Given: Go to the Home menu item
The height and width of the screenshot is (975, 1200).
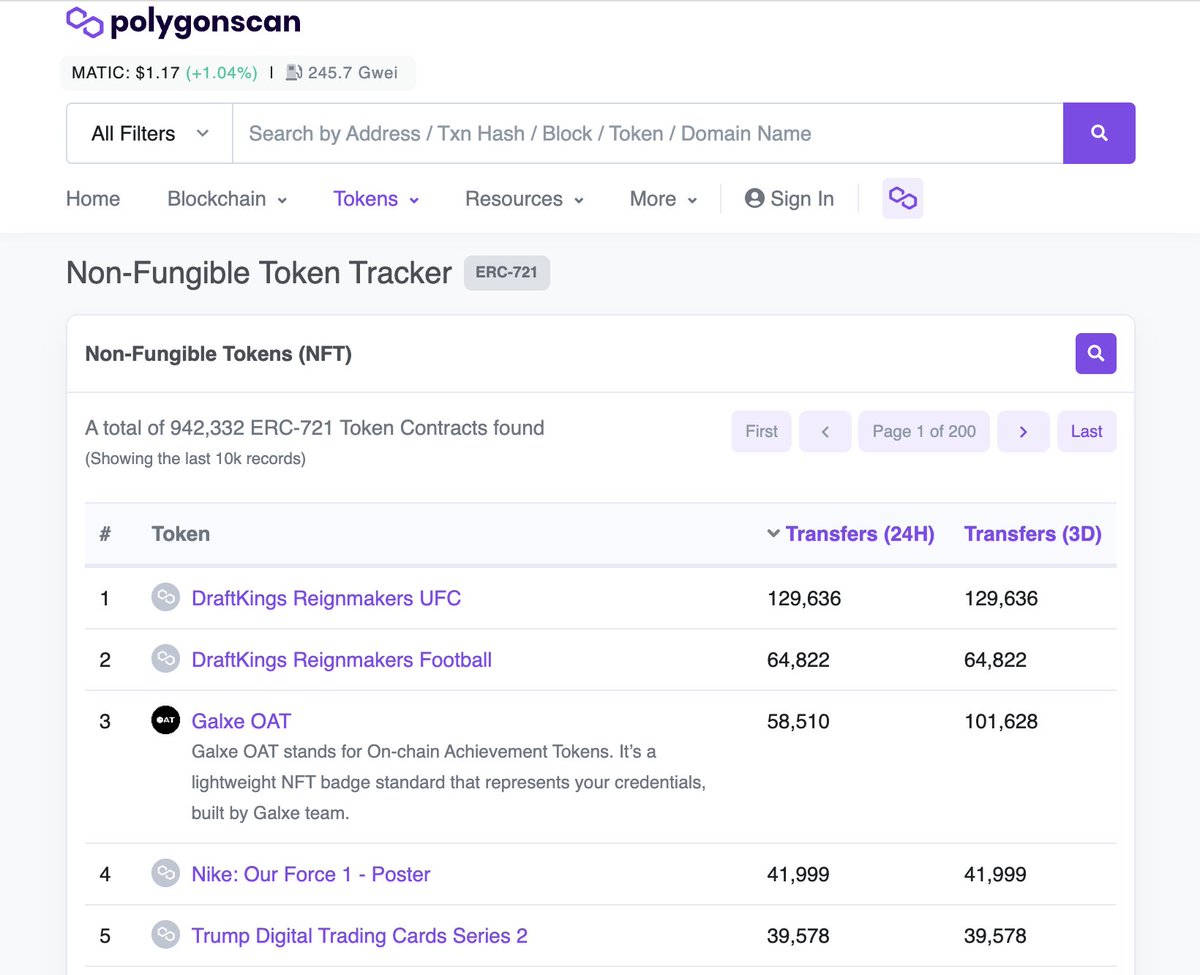Looking at the screenshot, I should click(93, 199).
